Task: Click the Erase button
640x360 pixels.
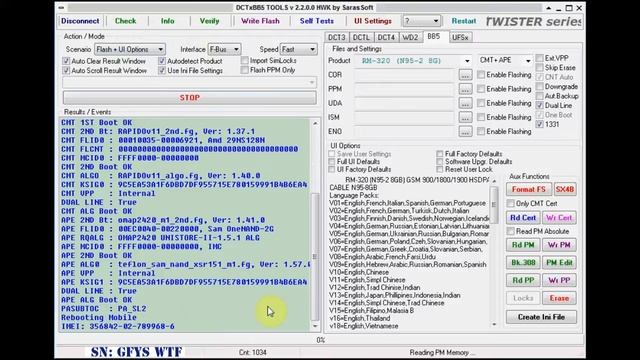Action: (x=559, y=298)
